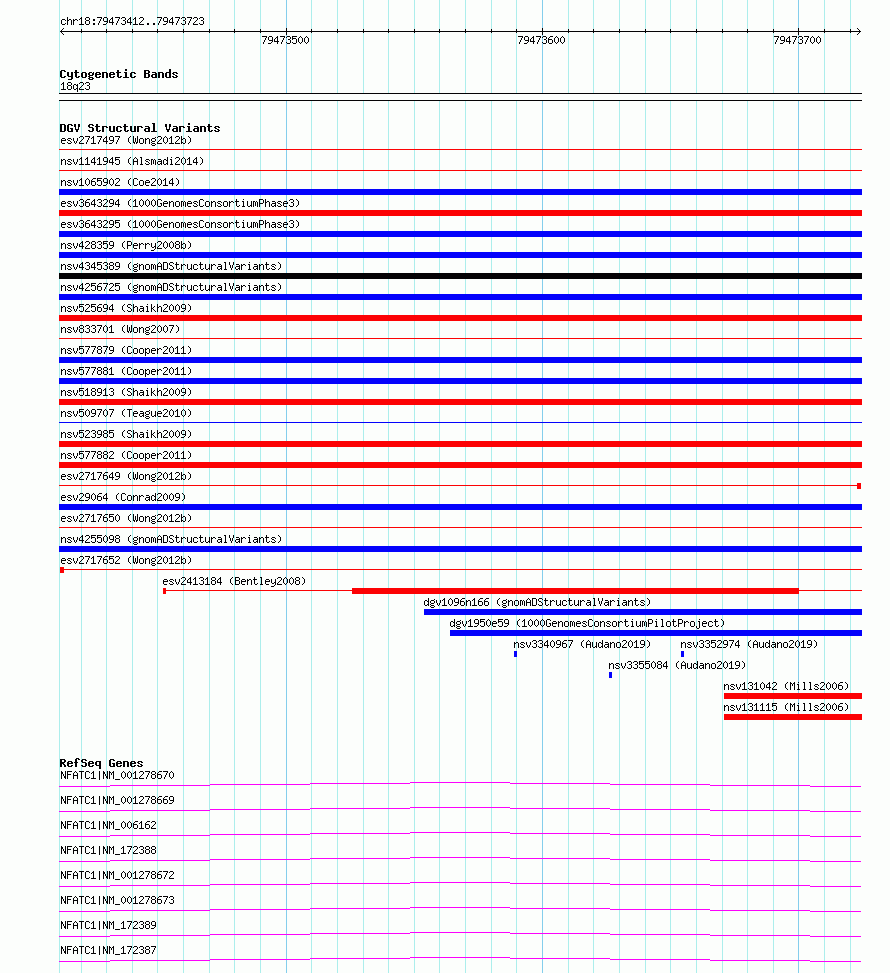Open variant dgv1096n166 (gnomADStructuralVariants)
The height and width of the screenshot is (973, 890).
click(537, 603)
